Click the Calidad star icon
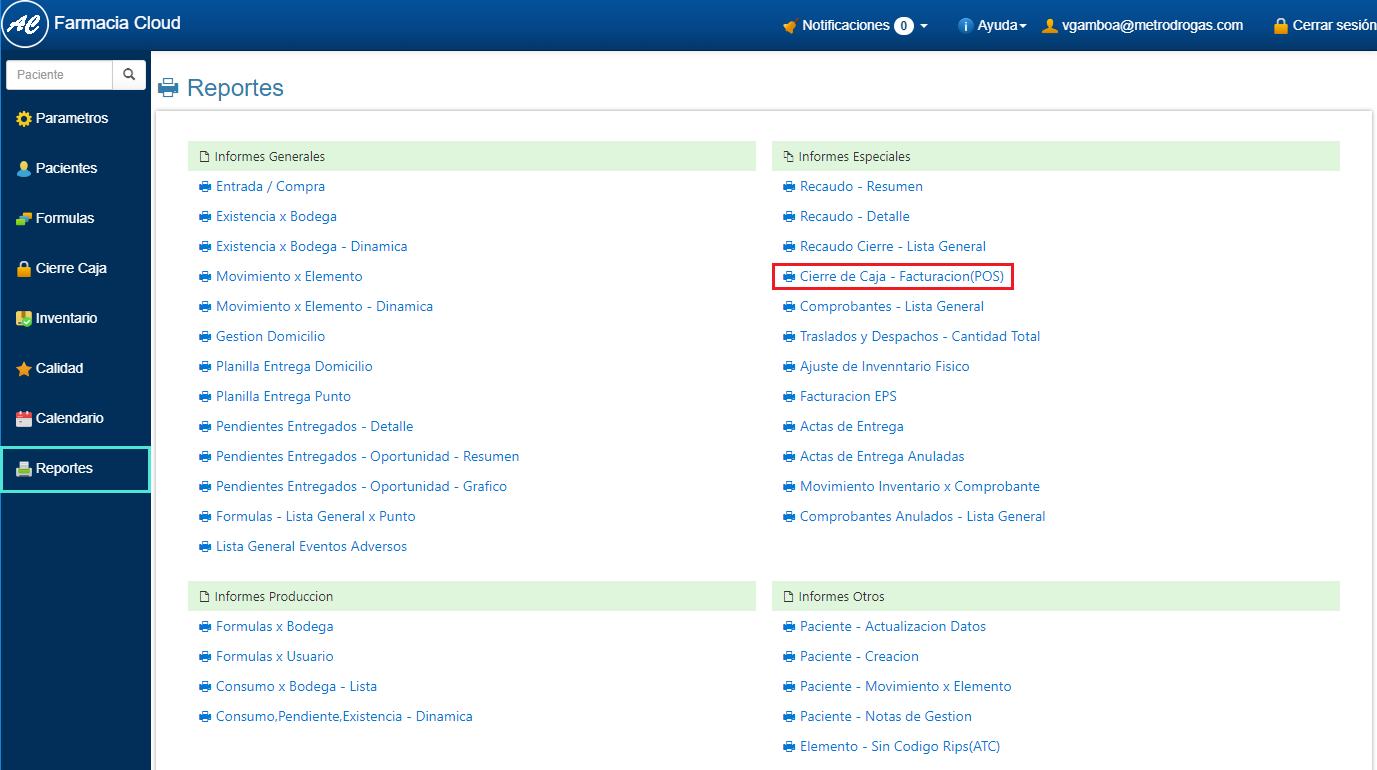Screen dimensions: 1377x770 (24, 369)
